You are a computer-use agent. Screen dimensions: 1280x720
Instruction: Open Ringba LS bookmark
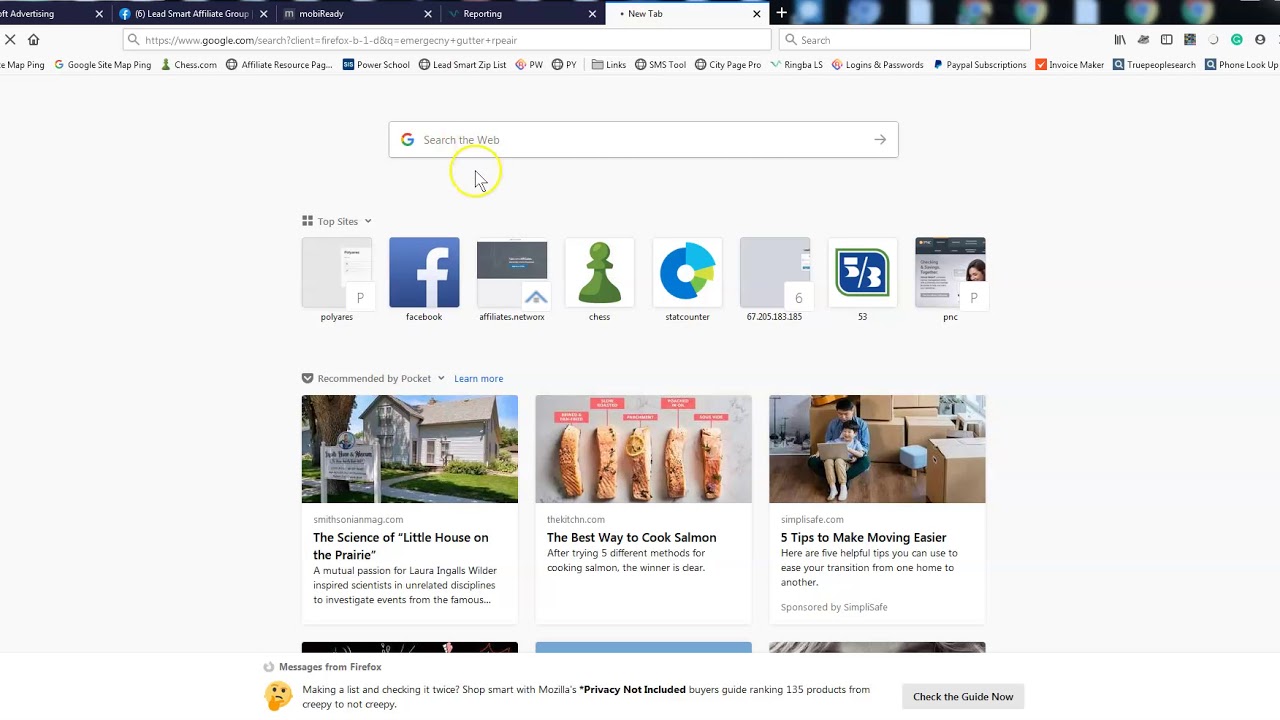796,65
